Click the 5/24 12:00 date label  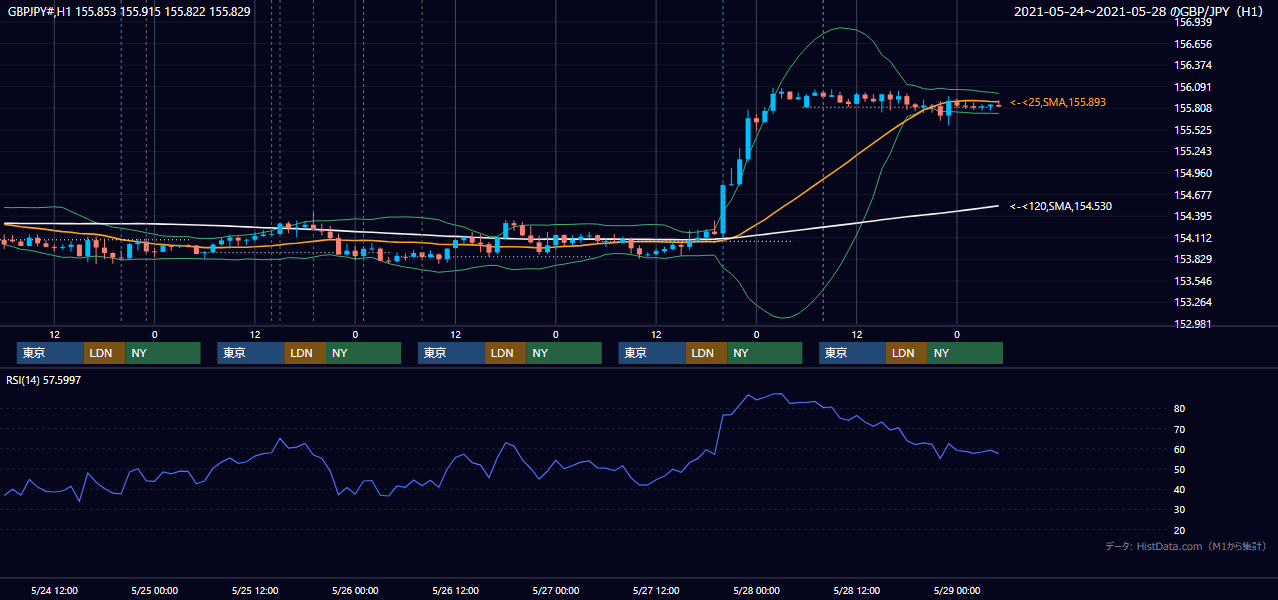[55, 590]
